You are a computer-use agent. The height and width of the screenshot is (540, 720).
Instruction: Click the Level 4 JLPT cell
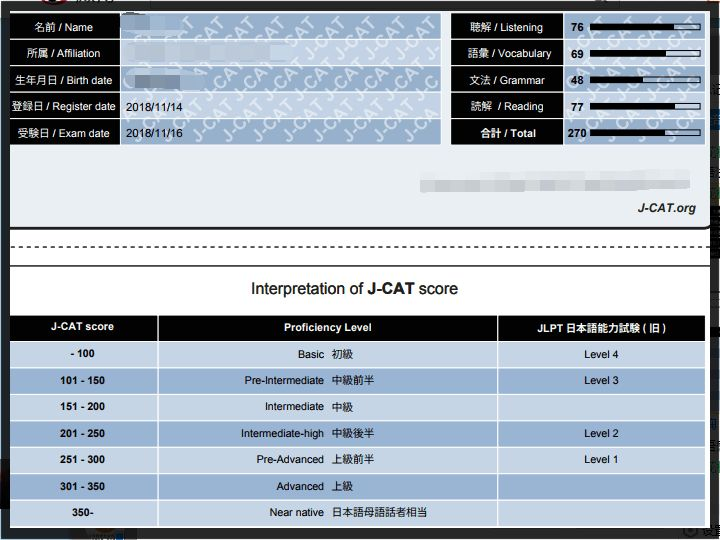point(602,354)
